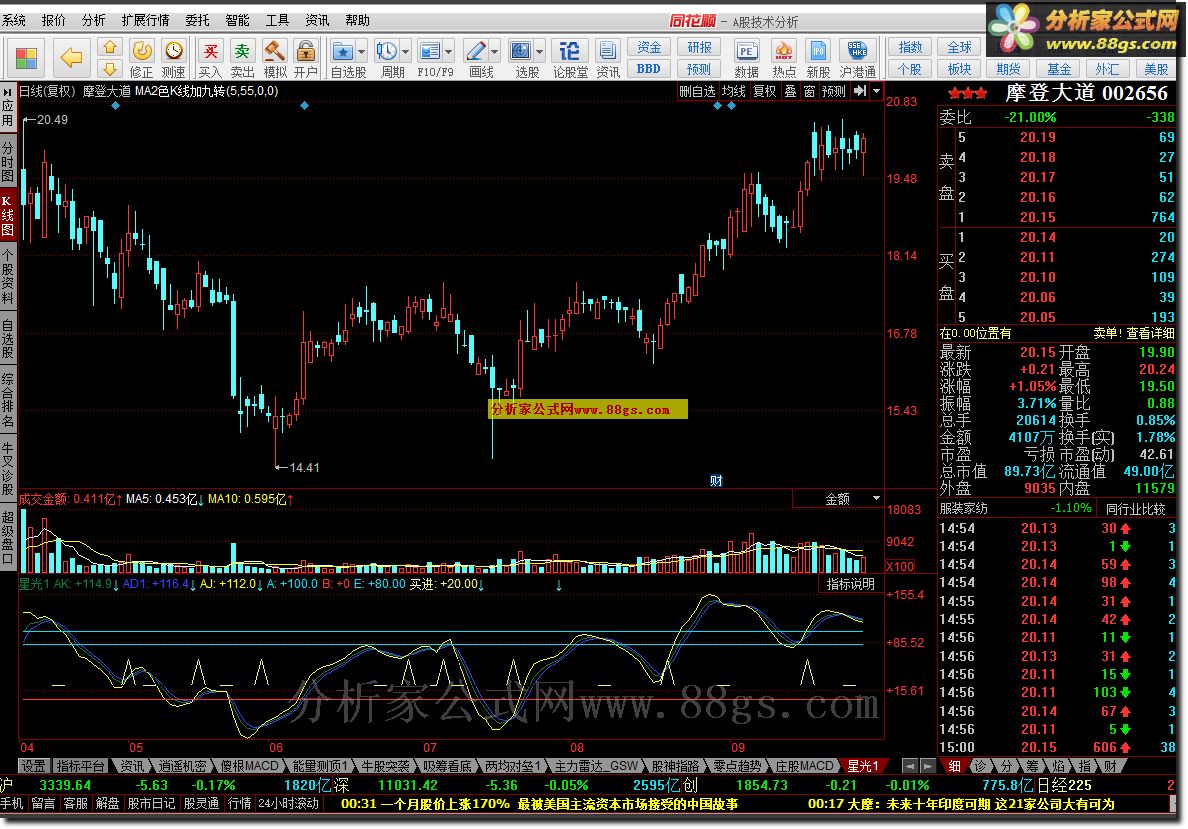
Task: Open the 扩展行情 menu
Action: [x=145, y=20]
